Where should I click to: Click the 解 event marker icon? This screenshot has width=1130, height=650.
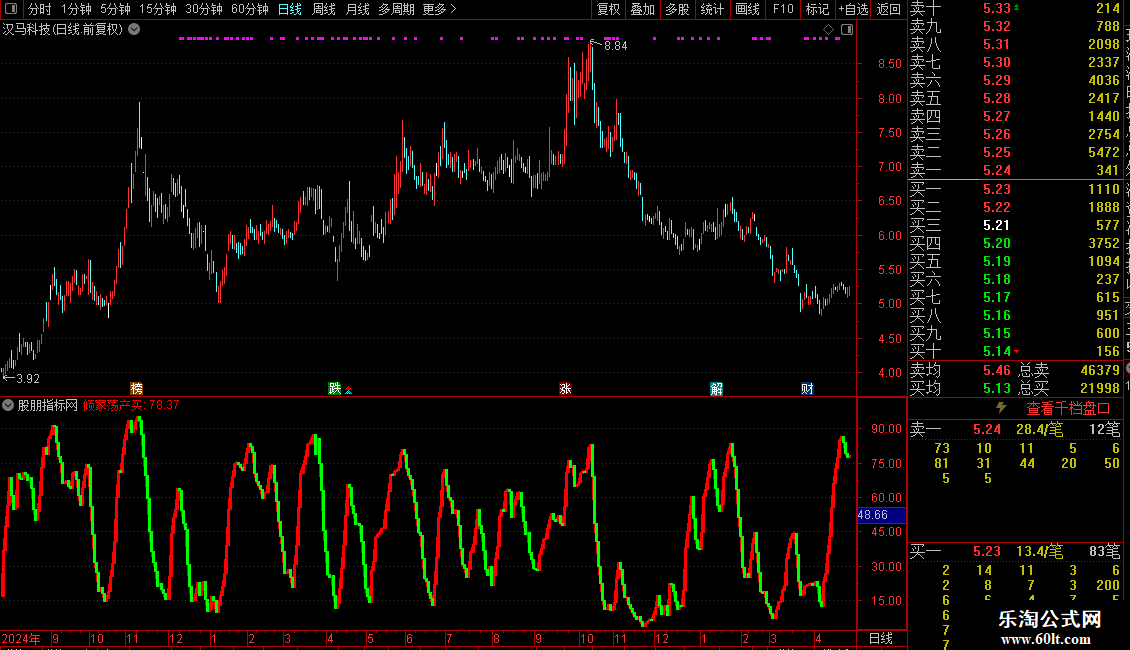coord(716,389)
